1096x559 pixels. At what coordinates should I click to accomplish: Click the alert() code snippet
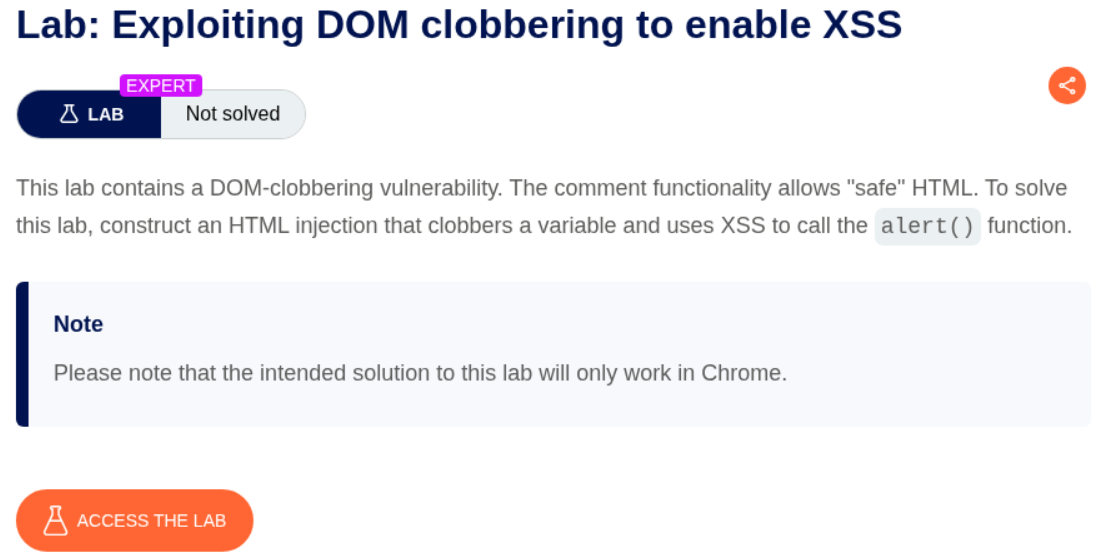[927, 226]
